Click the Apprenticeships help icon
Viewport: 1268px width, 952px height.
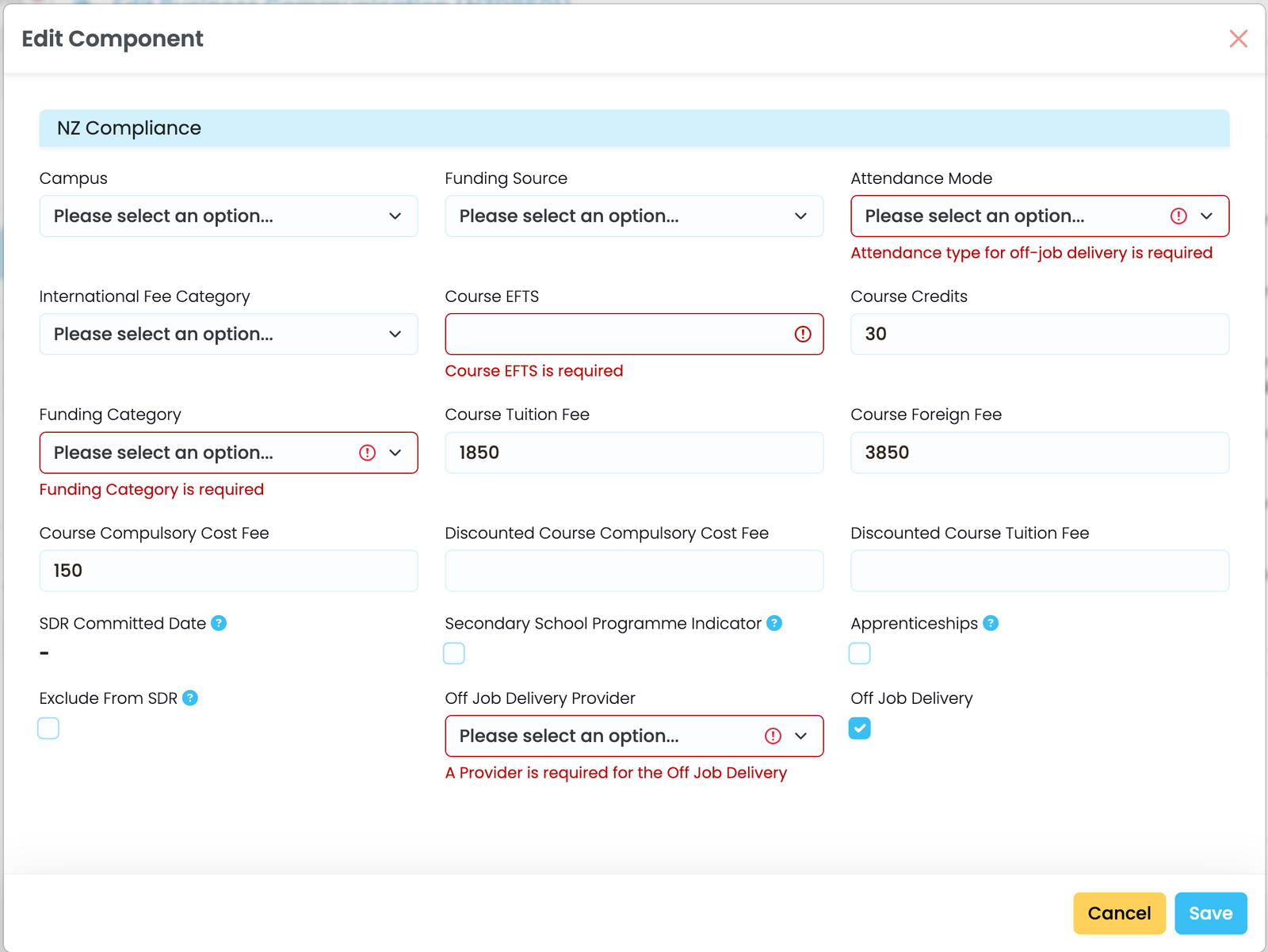click(991, 623)
